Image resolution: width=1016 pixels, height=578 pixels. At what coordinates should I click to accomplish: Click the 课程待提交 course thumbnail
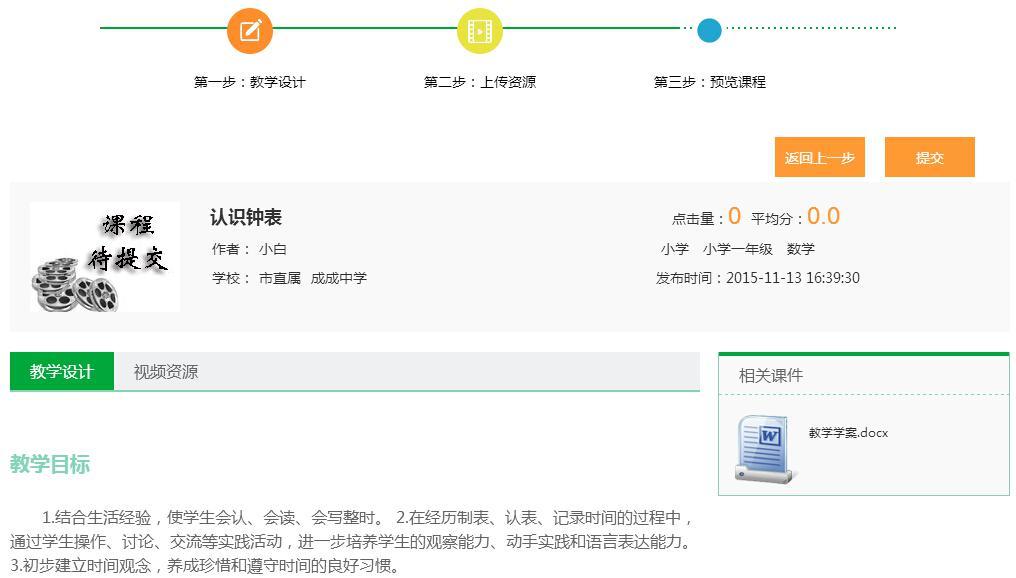105,257
